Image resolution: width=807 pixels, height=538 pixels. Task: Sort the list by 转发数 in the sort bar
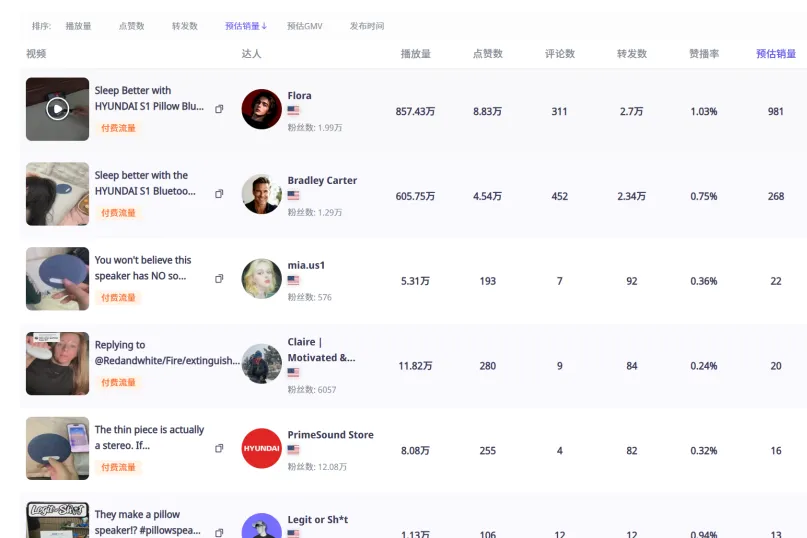(184, 26)
